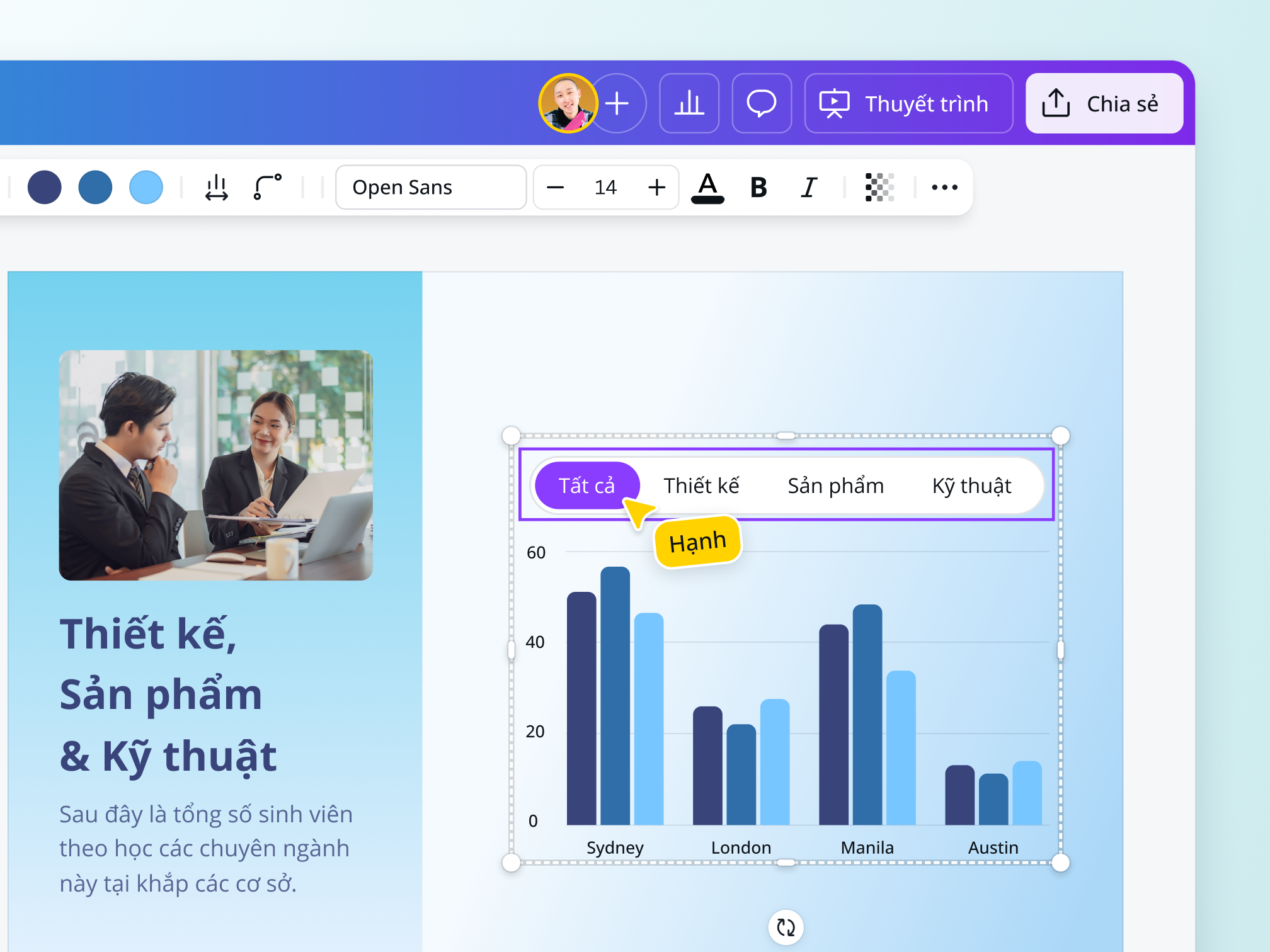Click the chart's bottom-right resize handle

click(x=1060, y=863)
